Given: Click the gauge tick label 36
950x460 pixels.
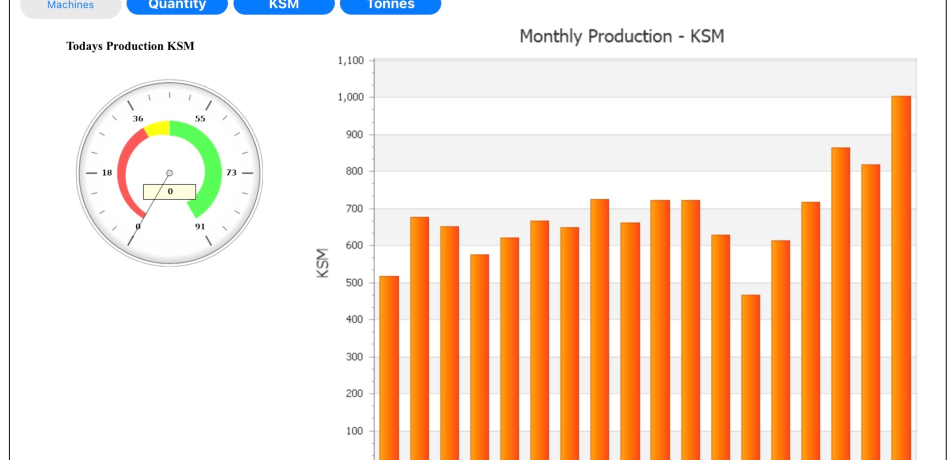Looking at the screenshot, I should tap(138, 119).
